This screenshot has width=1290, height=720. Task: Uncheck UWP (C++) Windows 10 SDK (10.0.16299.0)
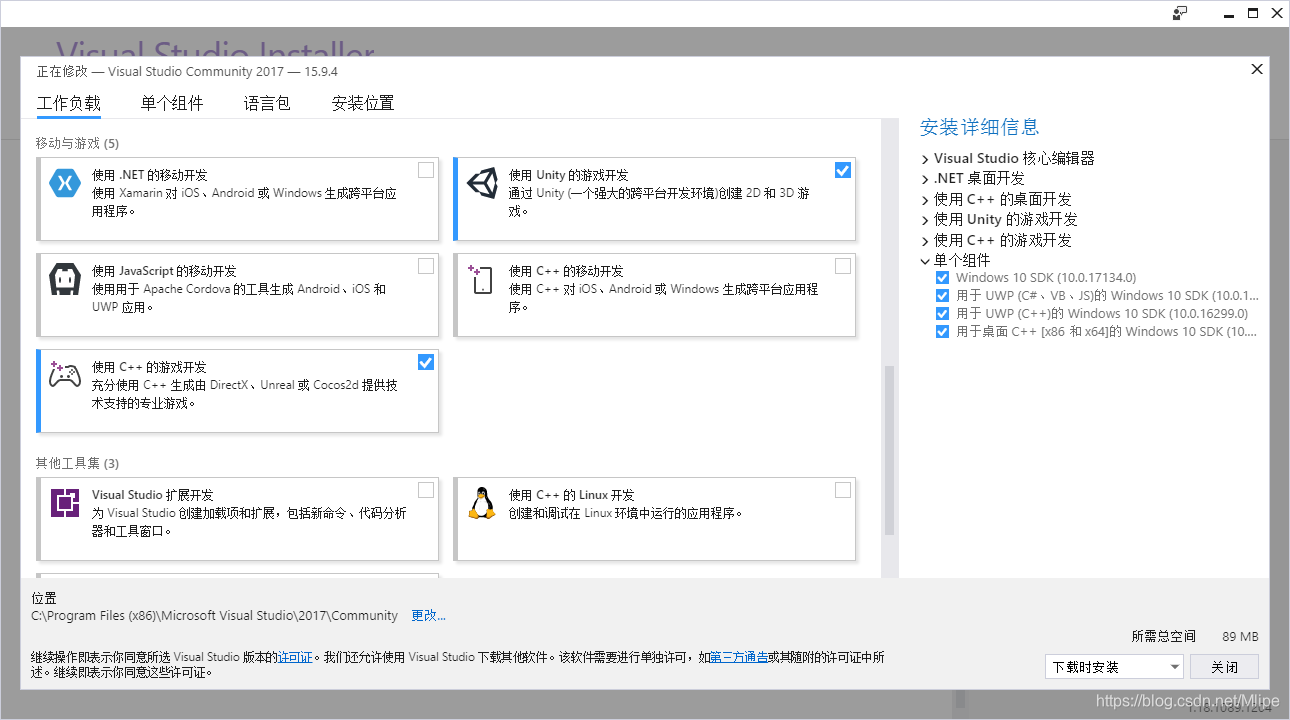tap(942, 314)
